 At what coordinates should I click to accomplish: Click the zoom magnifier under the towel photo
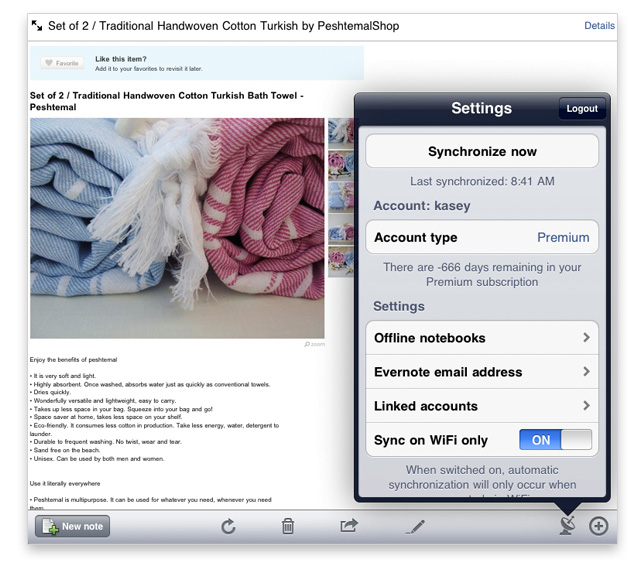pyautogui.click(x=315, y=344)
